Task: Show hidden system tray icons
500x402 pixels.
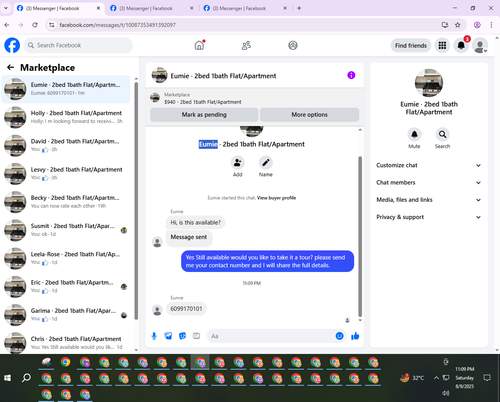Action: [436, 378]
